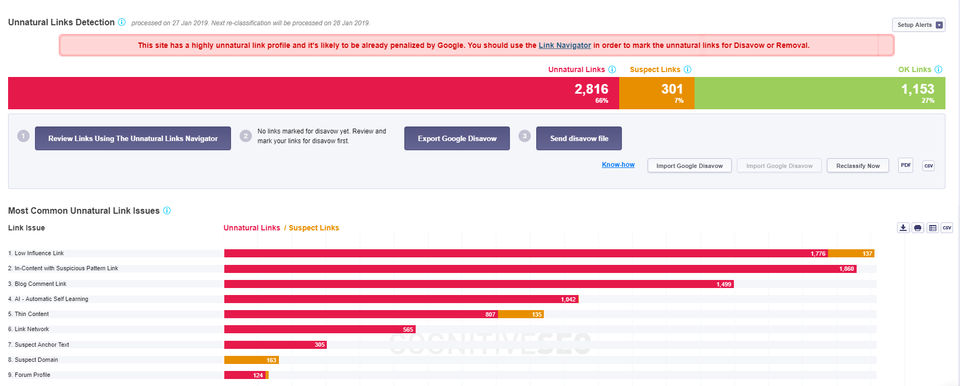
Task: Click the Reclassify Now button
Action: pyautogui.click(x=858, y=166)
